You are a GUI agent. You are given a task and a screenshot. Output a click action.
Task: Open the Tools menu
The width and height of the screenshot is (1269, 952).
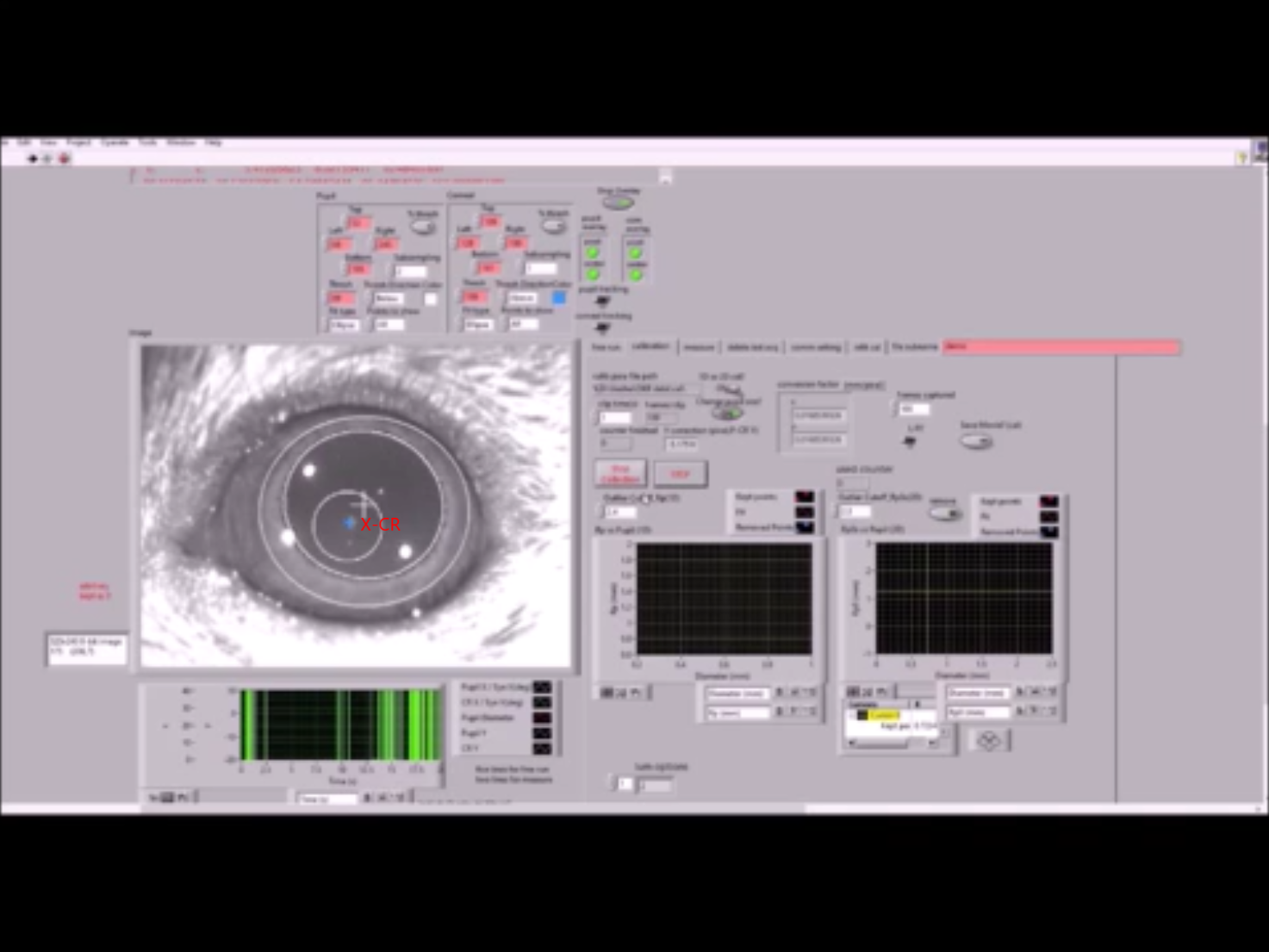click(x=147, y=142)
